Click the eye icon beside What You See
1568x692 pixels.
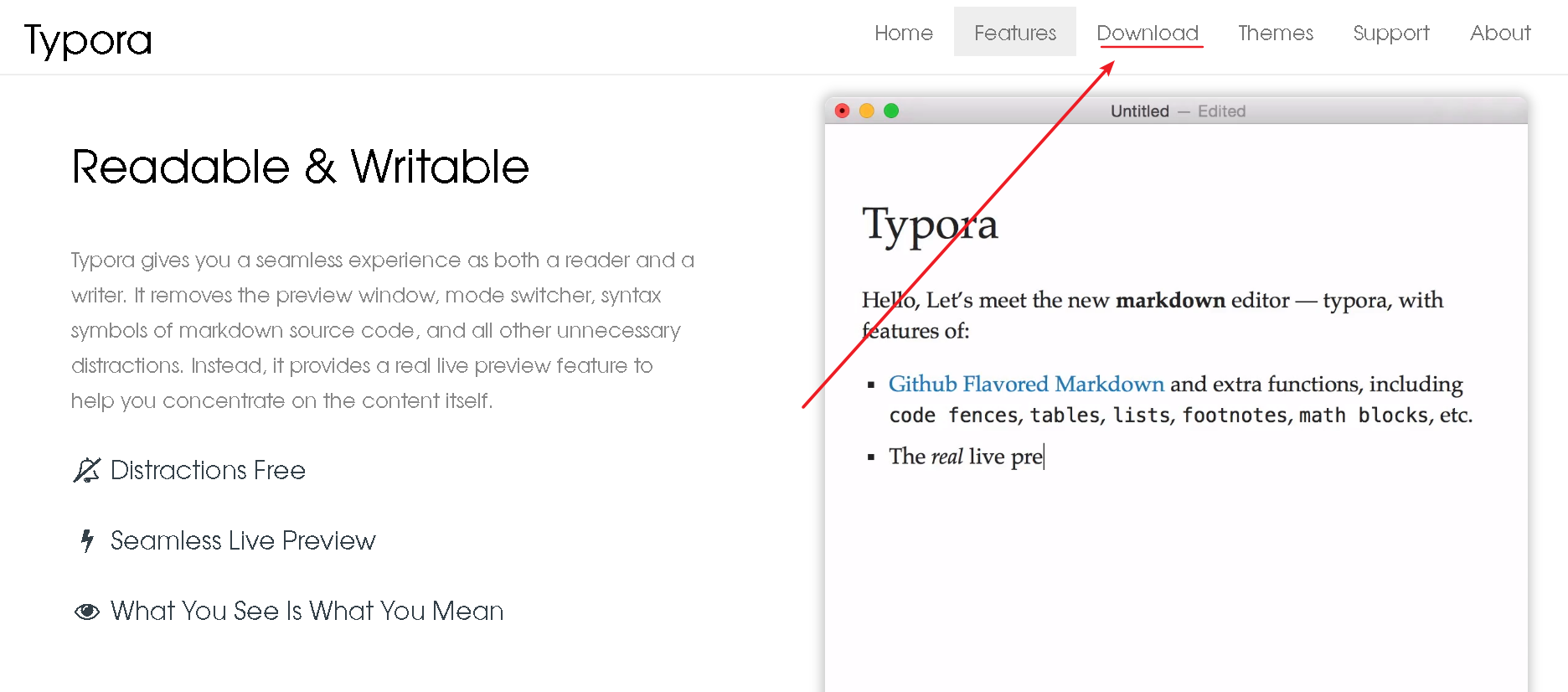coord(86,612)
